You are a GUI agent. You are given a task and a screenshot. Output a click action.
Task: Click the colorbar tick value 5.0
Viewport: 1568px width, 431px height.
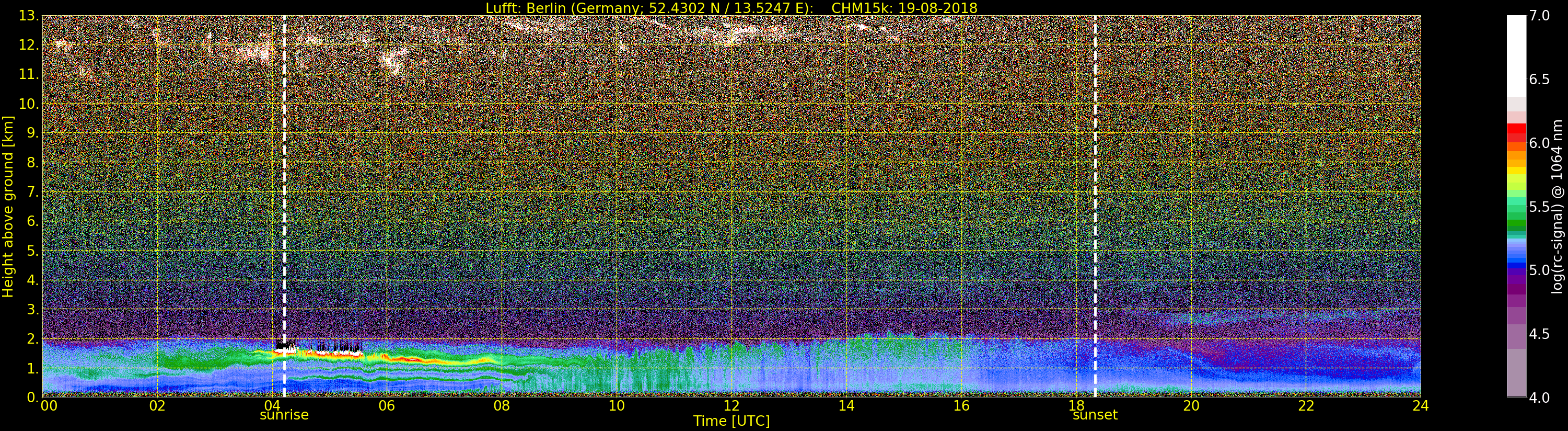coord(1539,270)
